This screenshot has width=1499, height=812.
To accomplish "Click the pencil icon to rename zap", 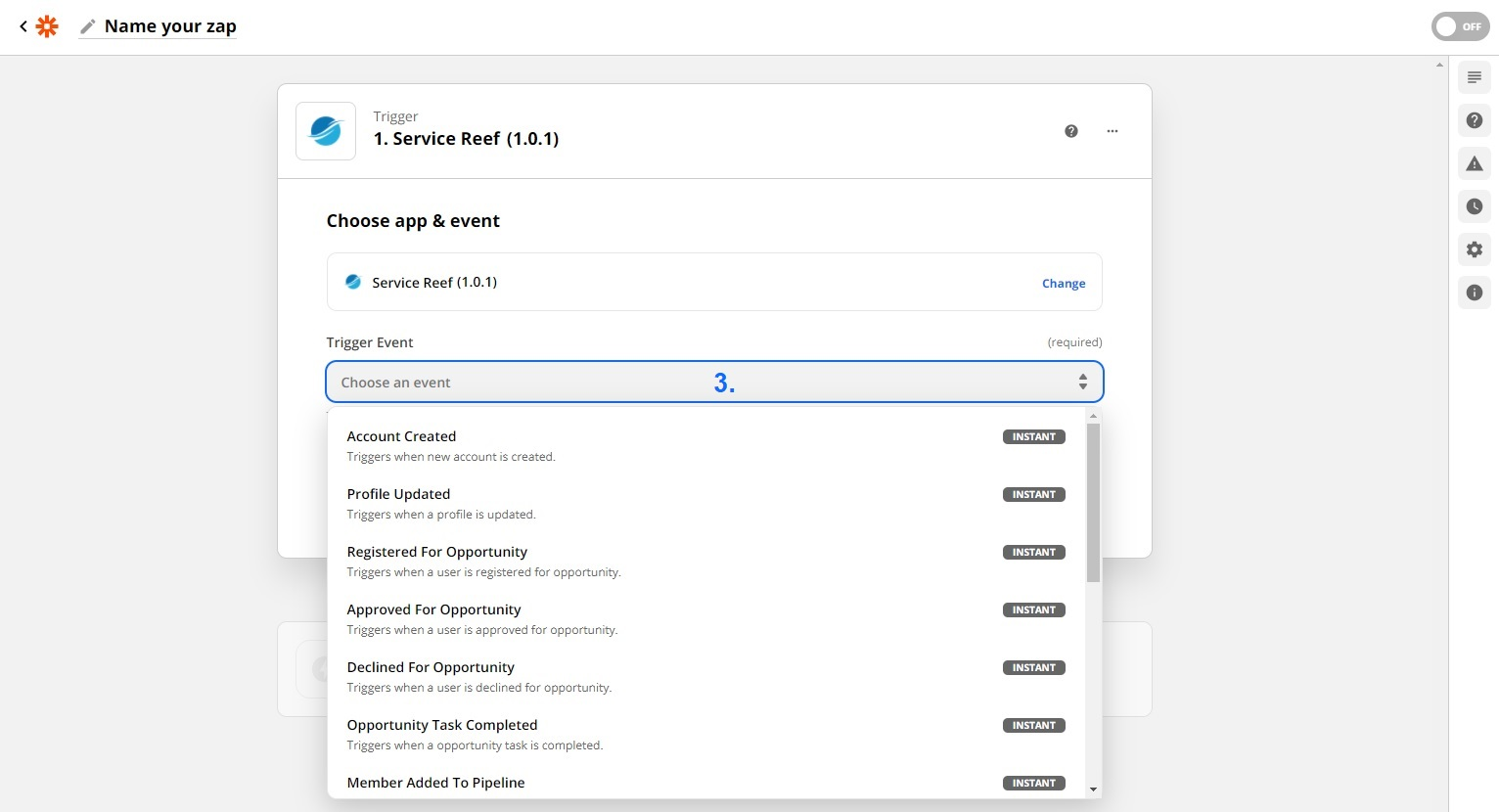I will click(x=88, y=26).
